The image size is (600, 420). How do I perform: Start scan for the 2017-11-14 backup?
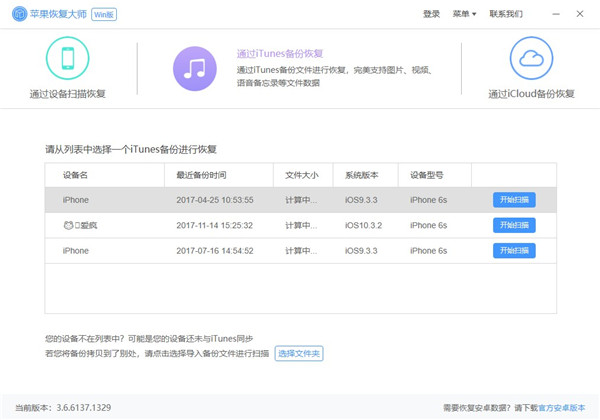point(514,225)
